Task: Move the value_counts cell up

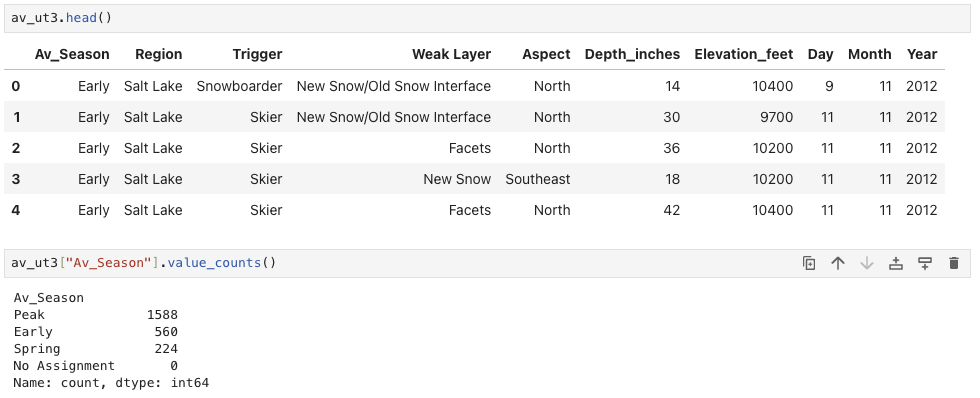Action: coord(838,263)
